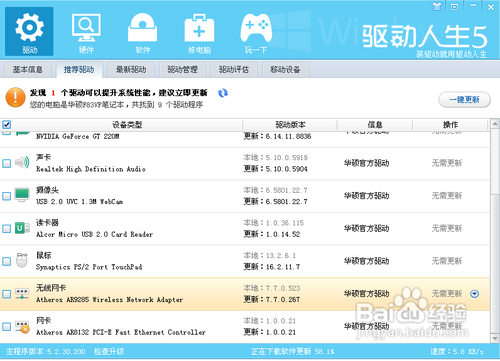Click the 检查升级 link in status bar
The image size is (500, 361).
pos(109,351)
